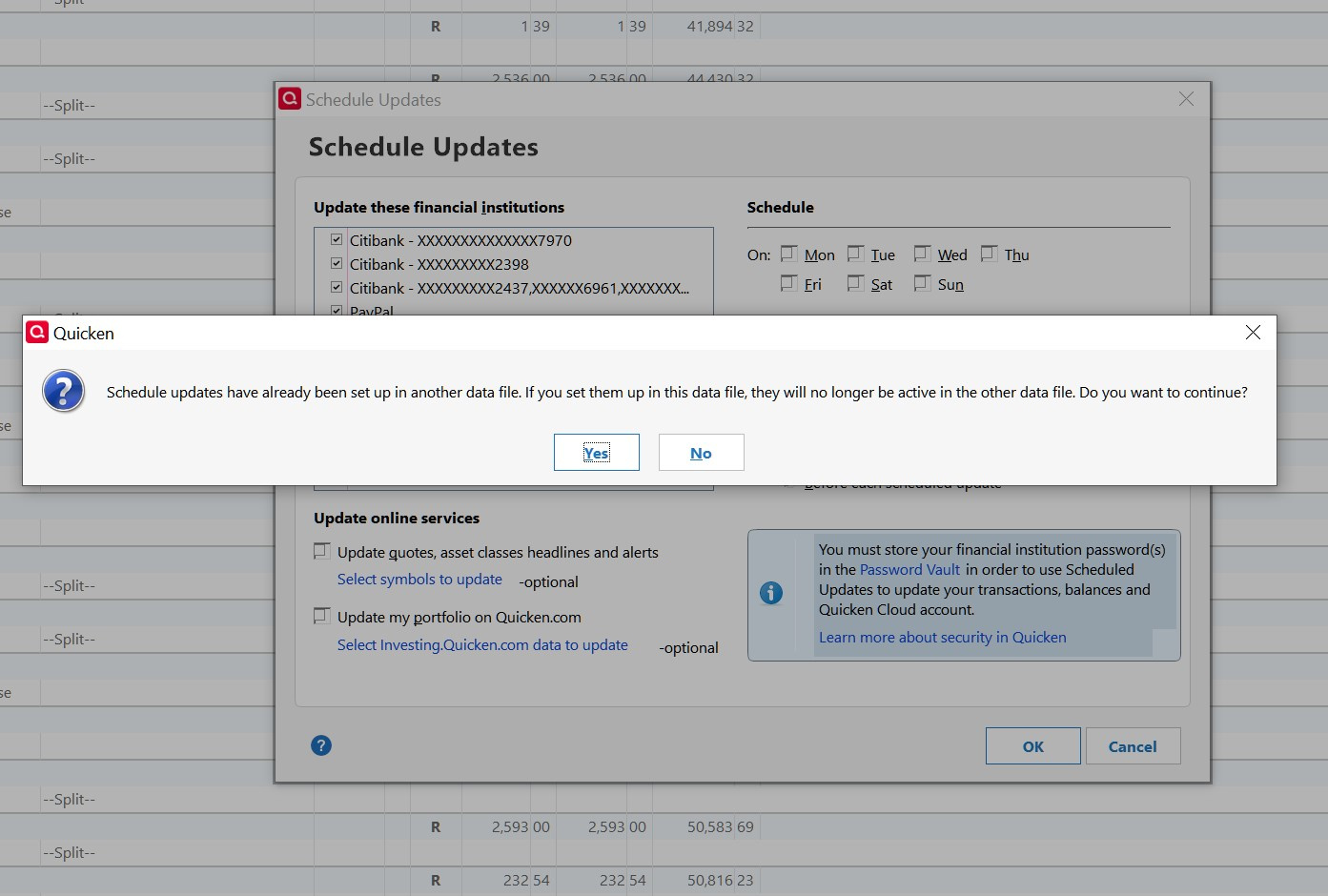Enable the Thu schedule checkbox
Viewport: 1328px width, 896px height.
(989, 254)
